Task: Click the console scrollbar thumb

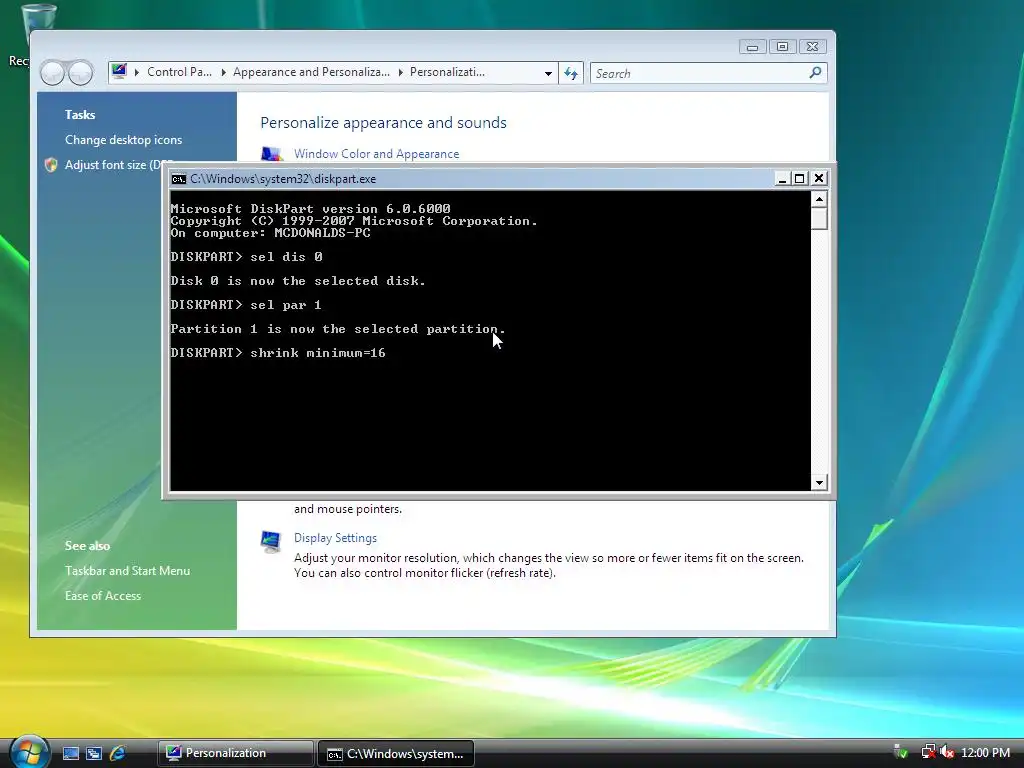Action: click(x=819, y=218)
